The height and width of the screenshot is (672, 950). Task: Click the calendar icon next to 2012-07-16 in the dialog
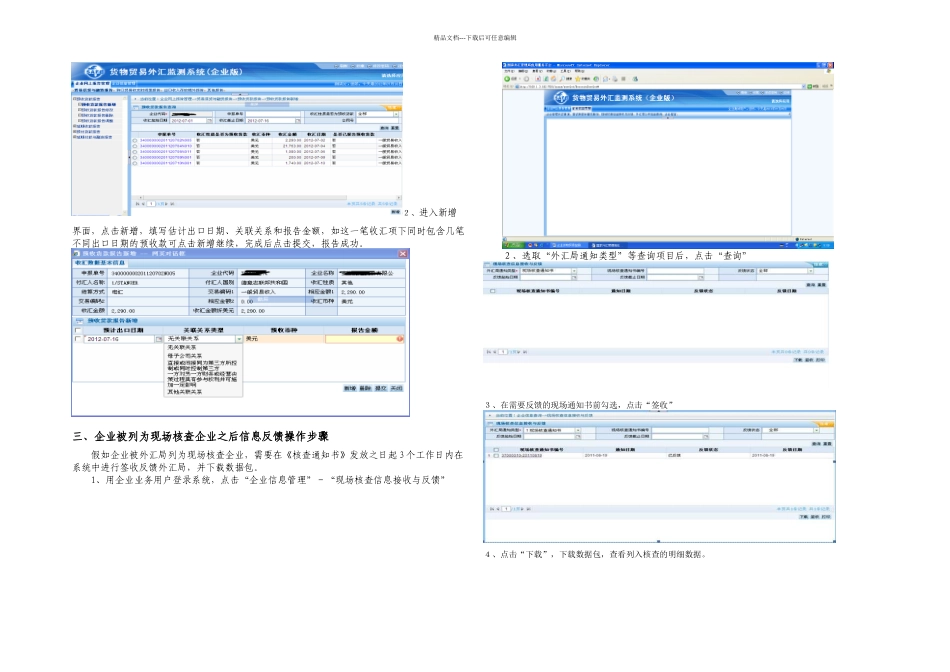(159, 340)
